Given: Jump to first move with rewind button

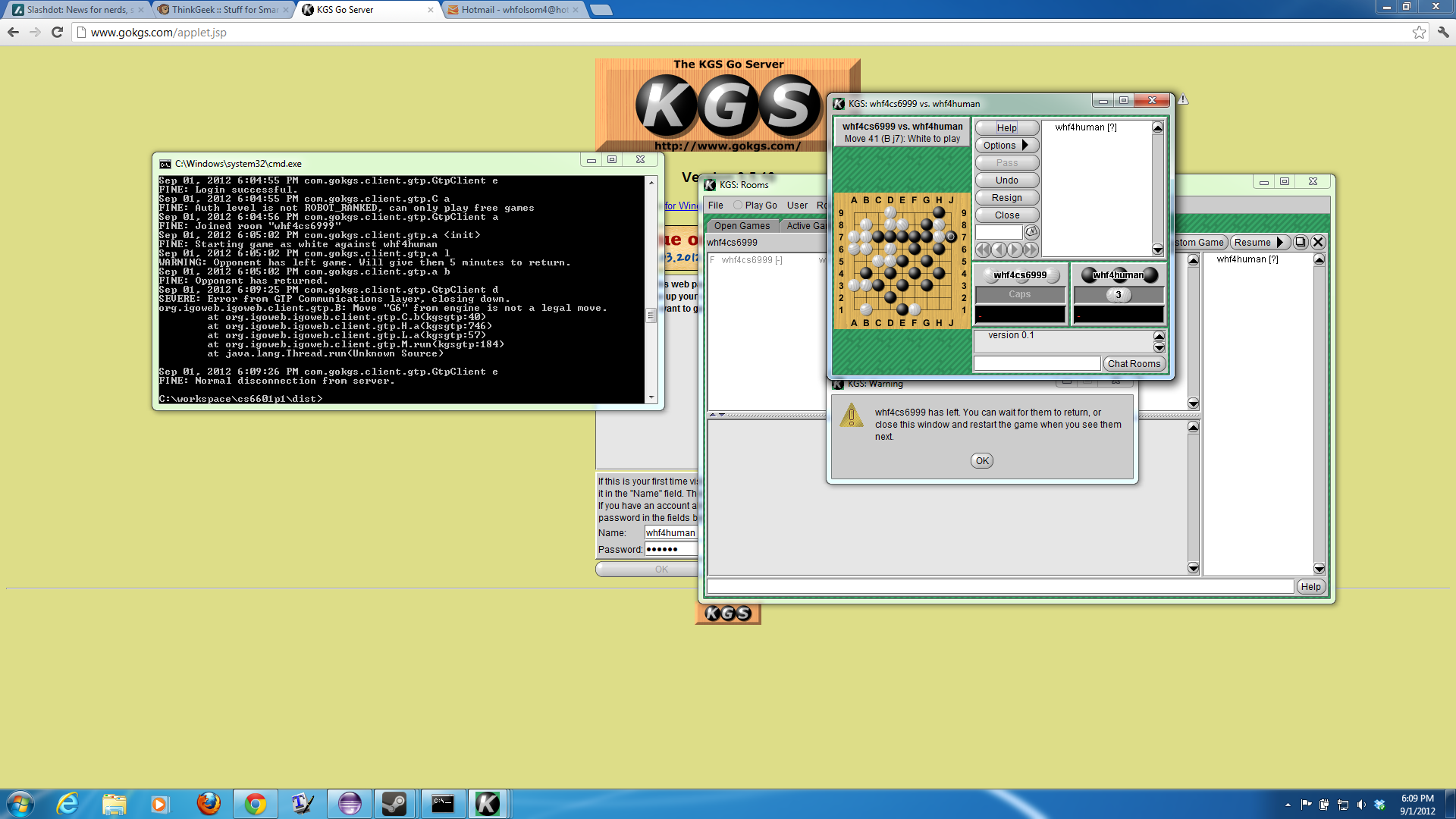Looking at the screenshot, I should [x=983, y=249].
